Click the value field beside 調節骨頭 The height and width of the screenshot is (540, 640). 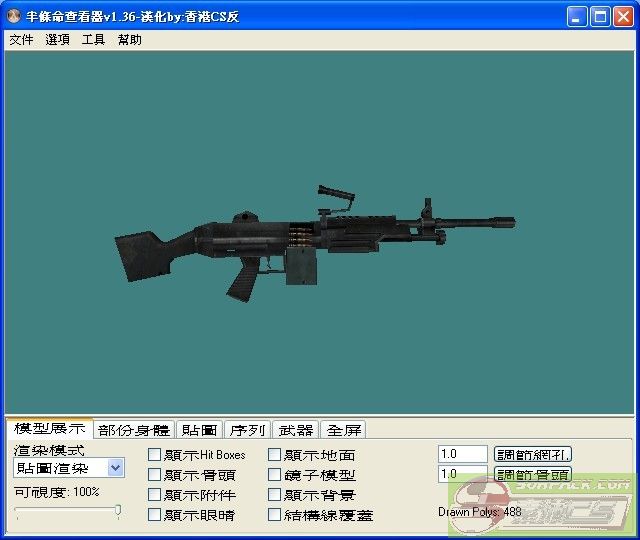[462, 474]
